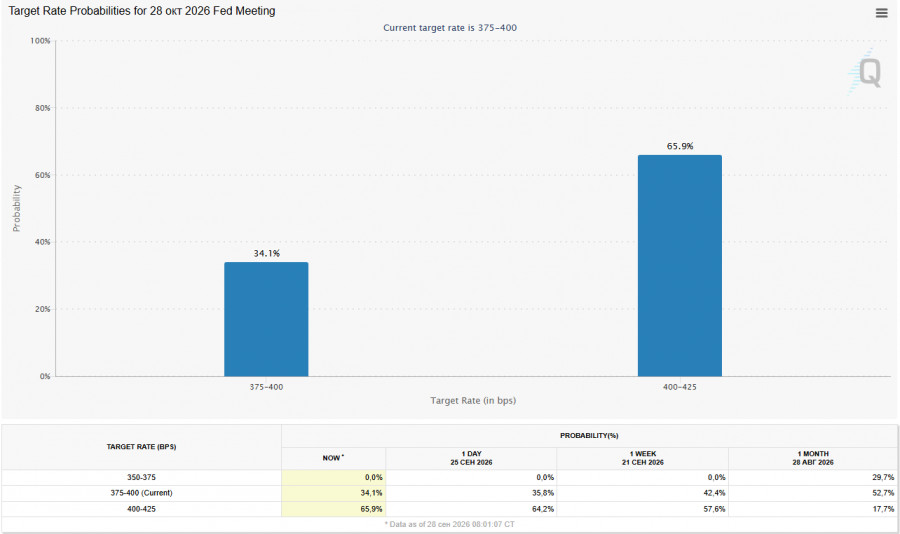
Task: Select the 375-400 blue bar
Action: pyautogui.click(x=266, y=319)
